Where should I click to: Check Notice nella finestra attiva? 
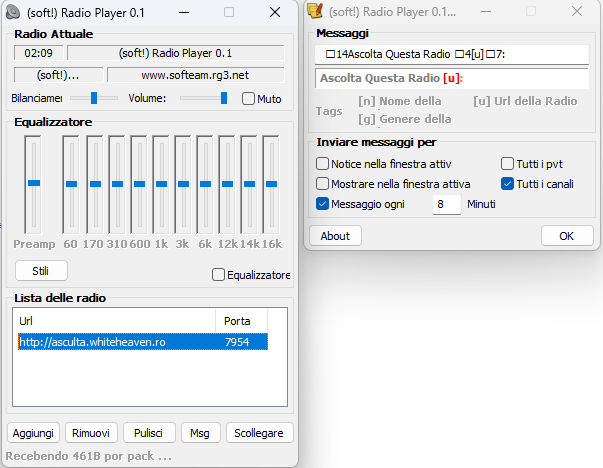[x=322, y=163]
